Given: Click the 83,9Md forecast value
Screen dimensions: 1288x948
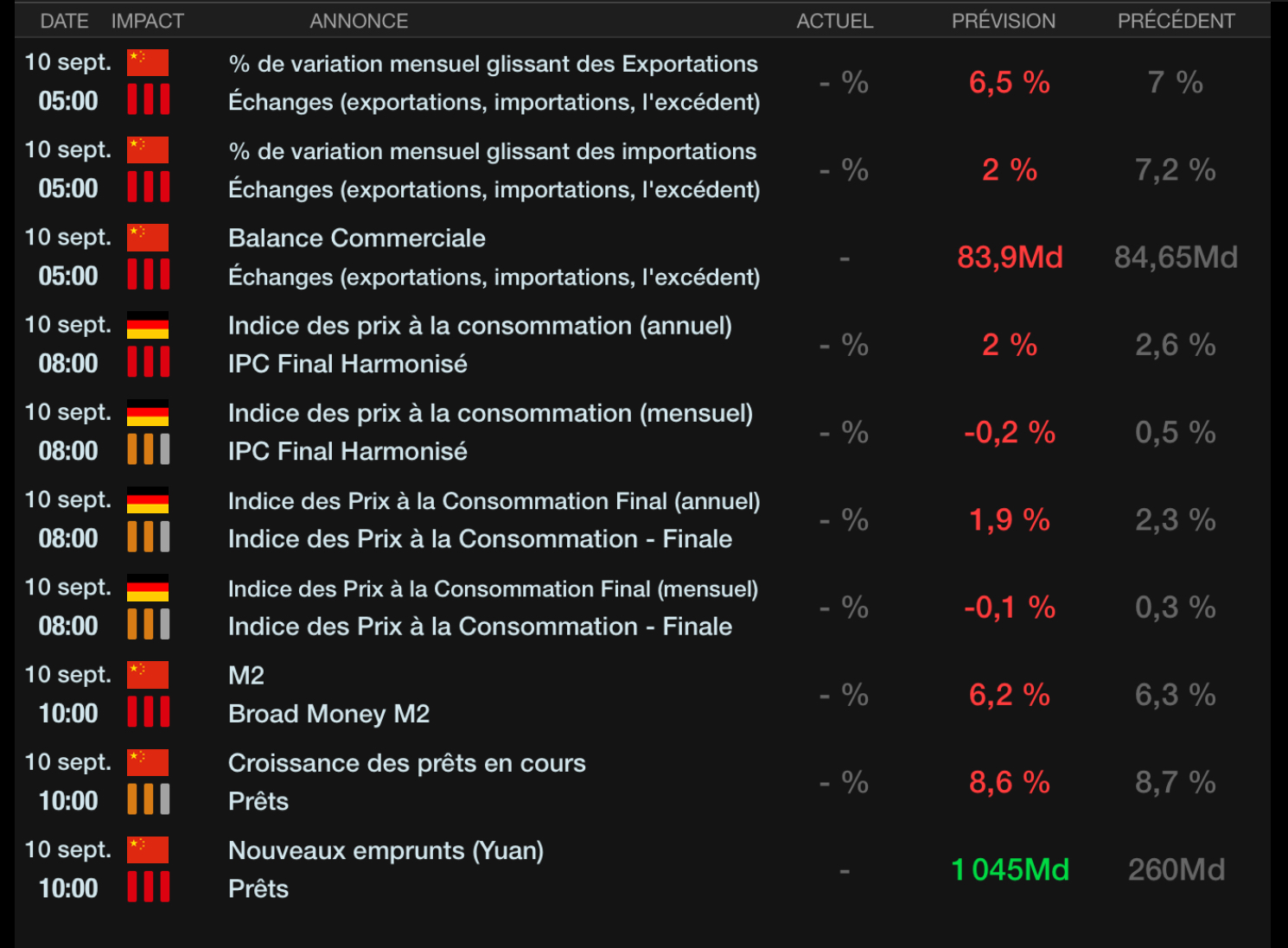Looking at the screenshot, I should coord(1010,258).
